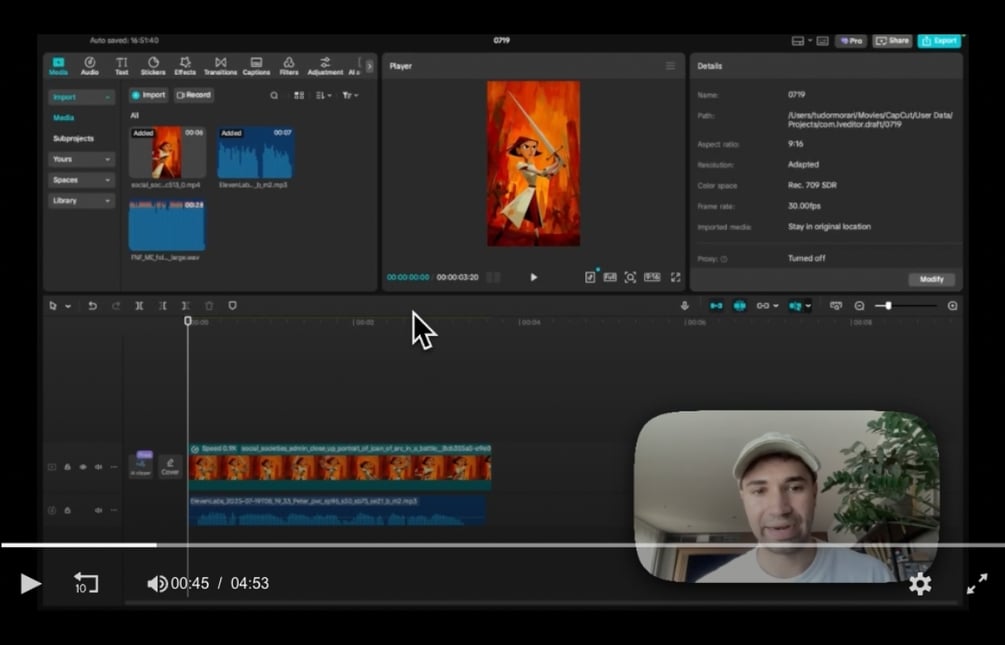1005x645 pixels.
Task: Choose the Select pointer tool
Action: 53,306
